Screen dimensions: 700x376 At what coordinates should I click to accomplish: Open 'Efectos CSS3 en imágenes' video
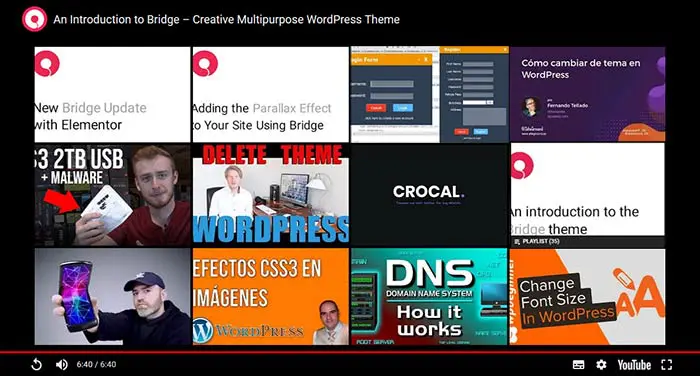point(271,297)
